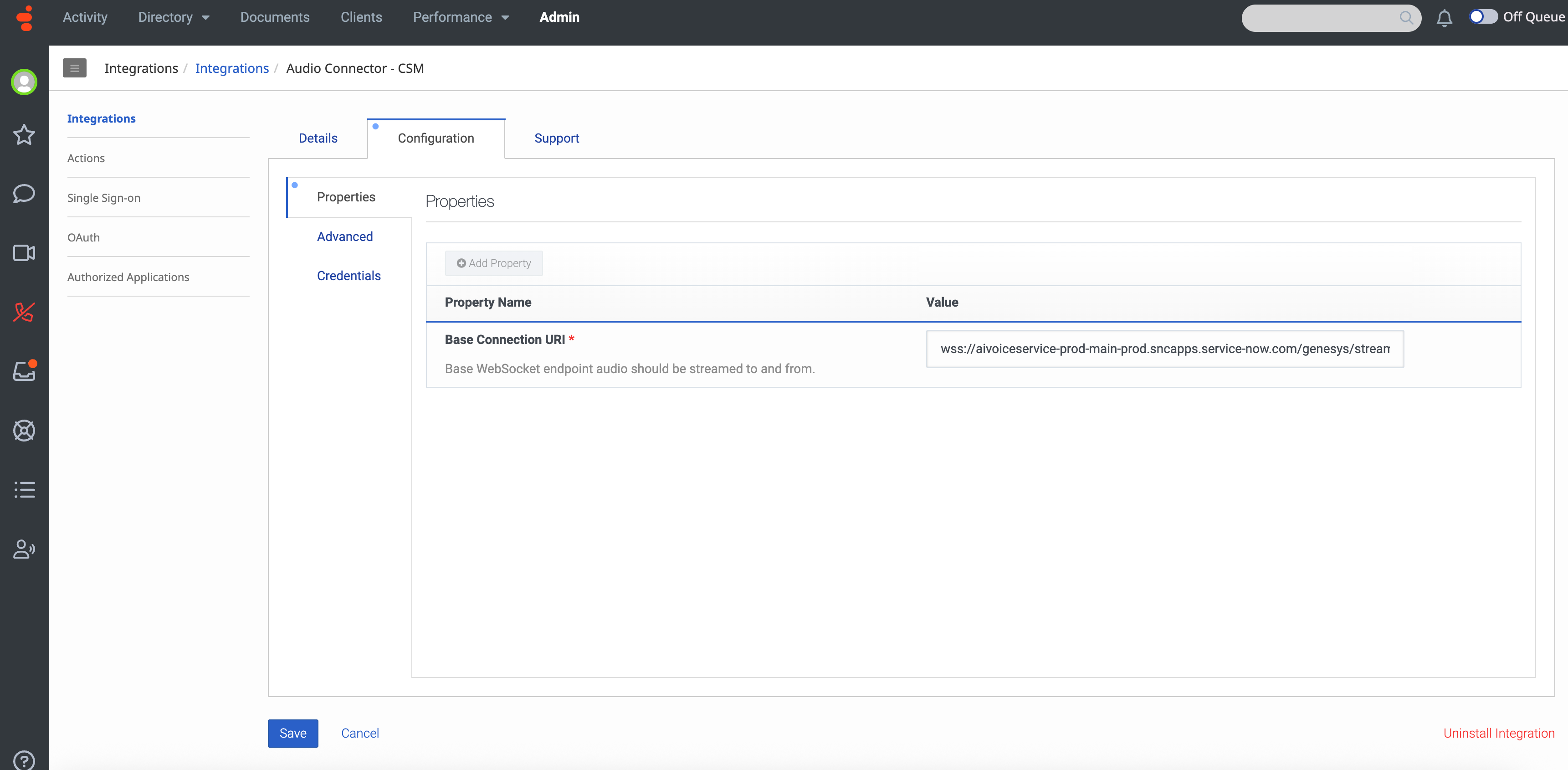1568x770 pixels.
Task: Click the notifications bell icon
Action: [x=1444, y=18]
